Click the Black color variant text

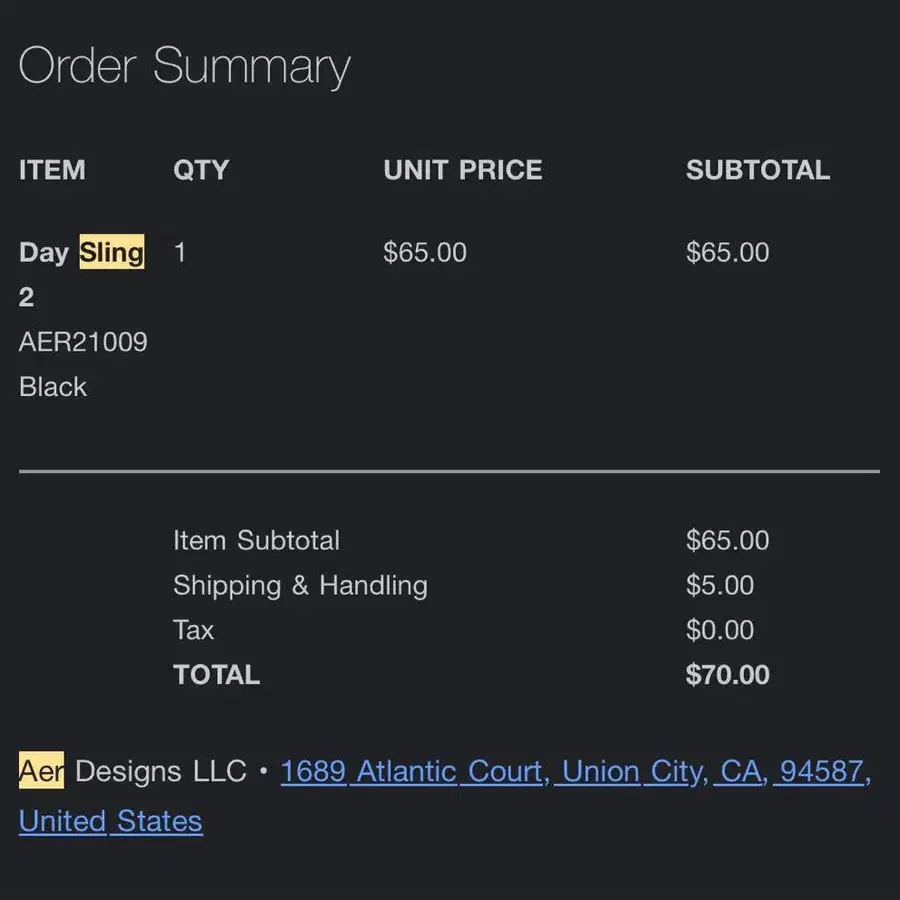point(53,387)
